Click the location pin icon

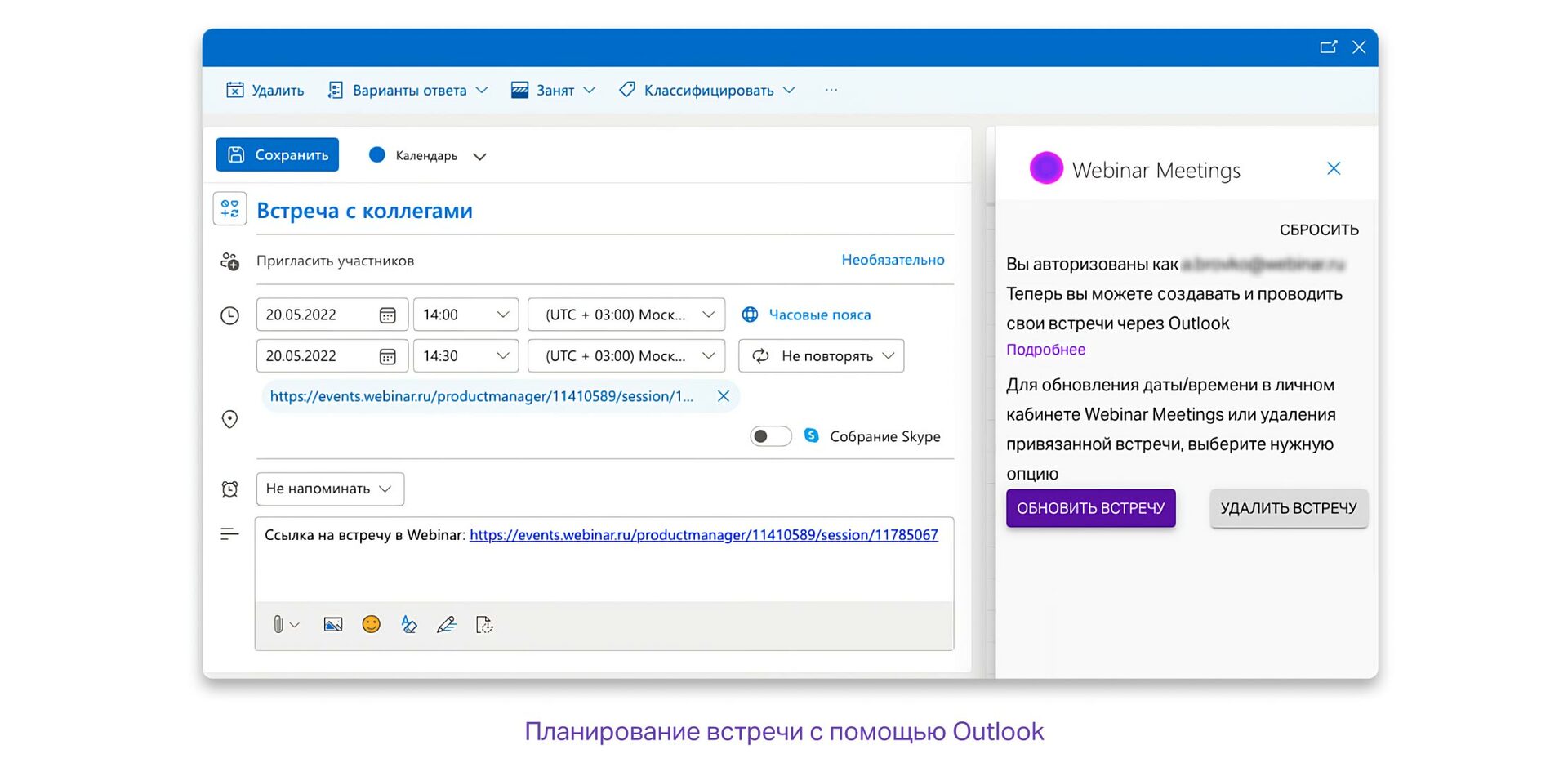[x=229, y=419]
